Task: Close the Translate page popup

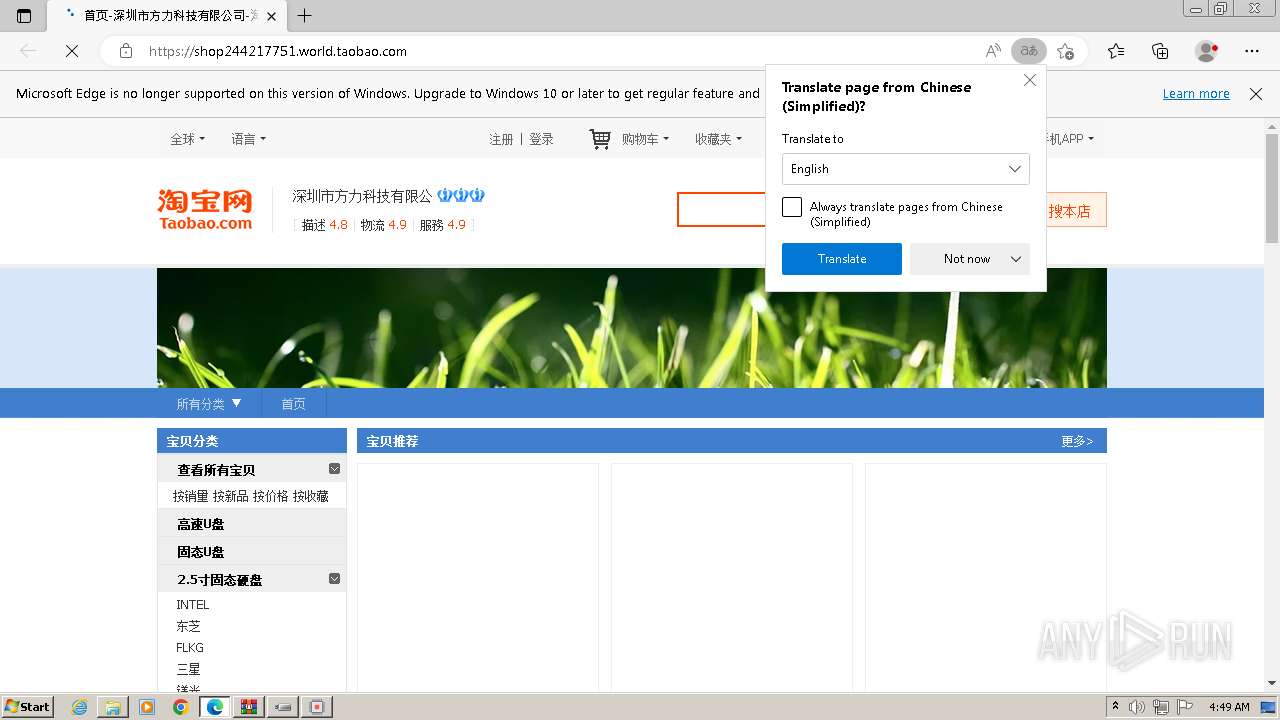Action: pyautogui.click(x=1030, y=80)
